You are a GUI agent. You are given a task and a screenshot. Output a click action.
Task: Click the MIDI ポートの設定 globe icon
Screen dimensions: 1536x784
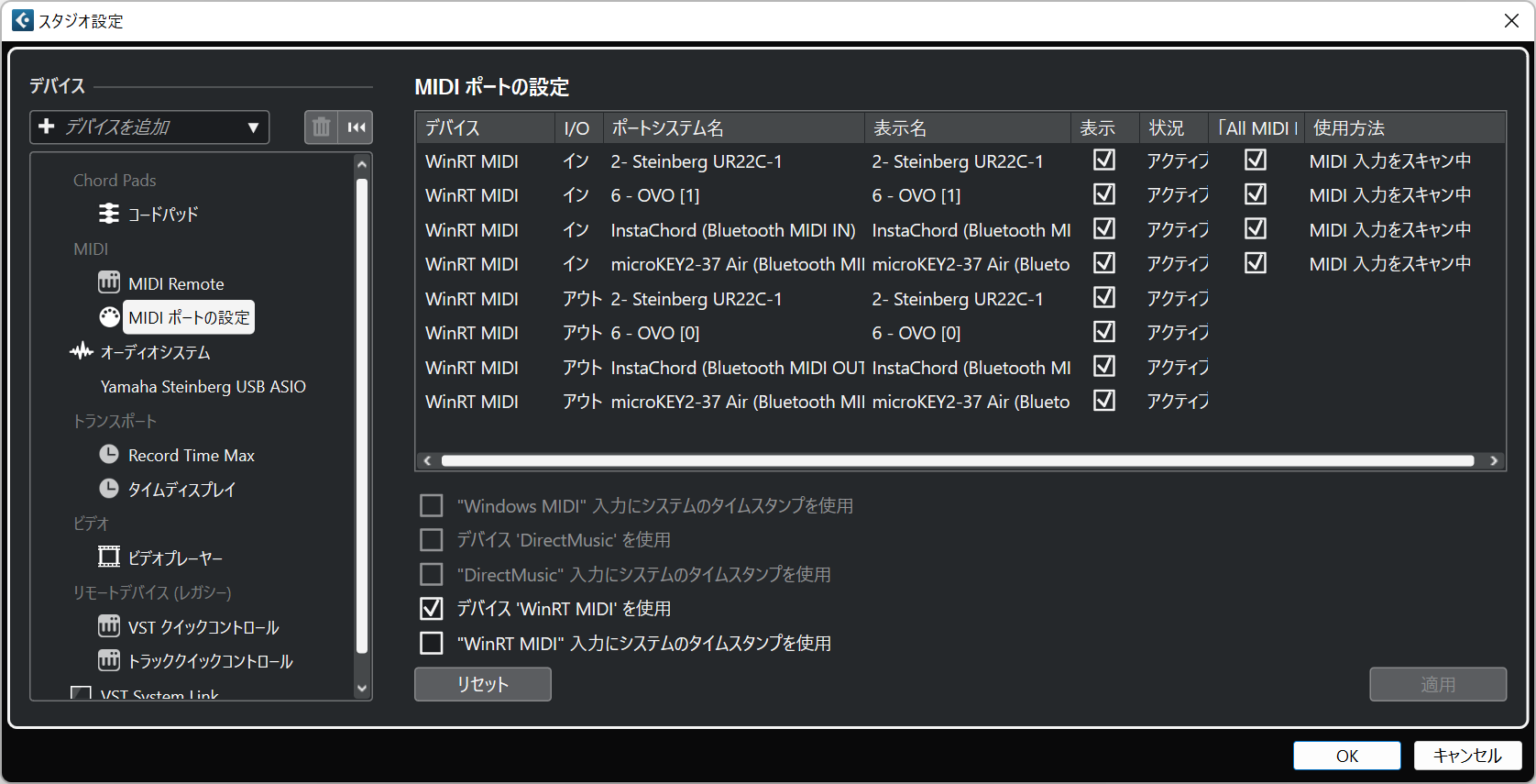109,317
